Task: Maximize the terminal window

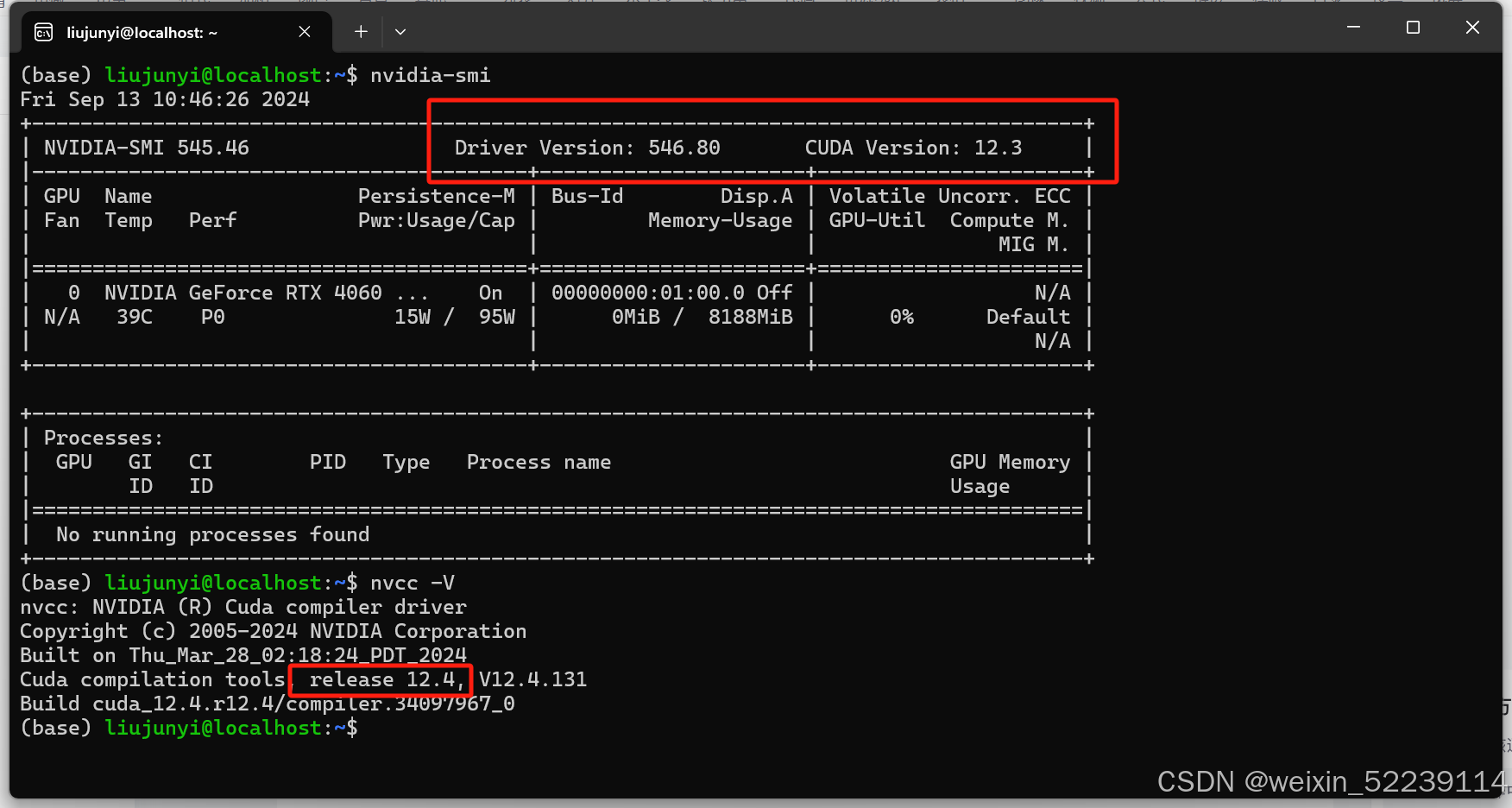Action: 1413,28
